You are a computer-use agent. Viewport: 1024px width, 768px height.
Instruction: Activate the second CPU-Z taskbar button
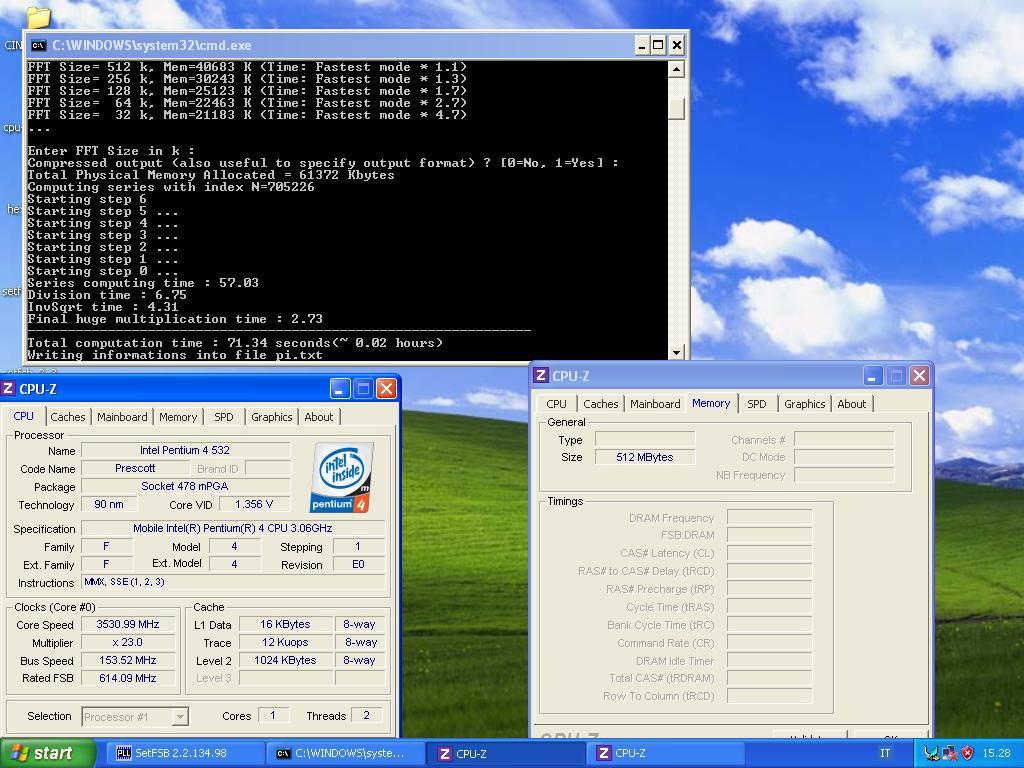pos(664,753)
